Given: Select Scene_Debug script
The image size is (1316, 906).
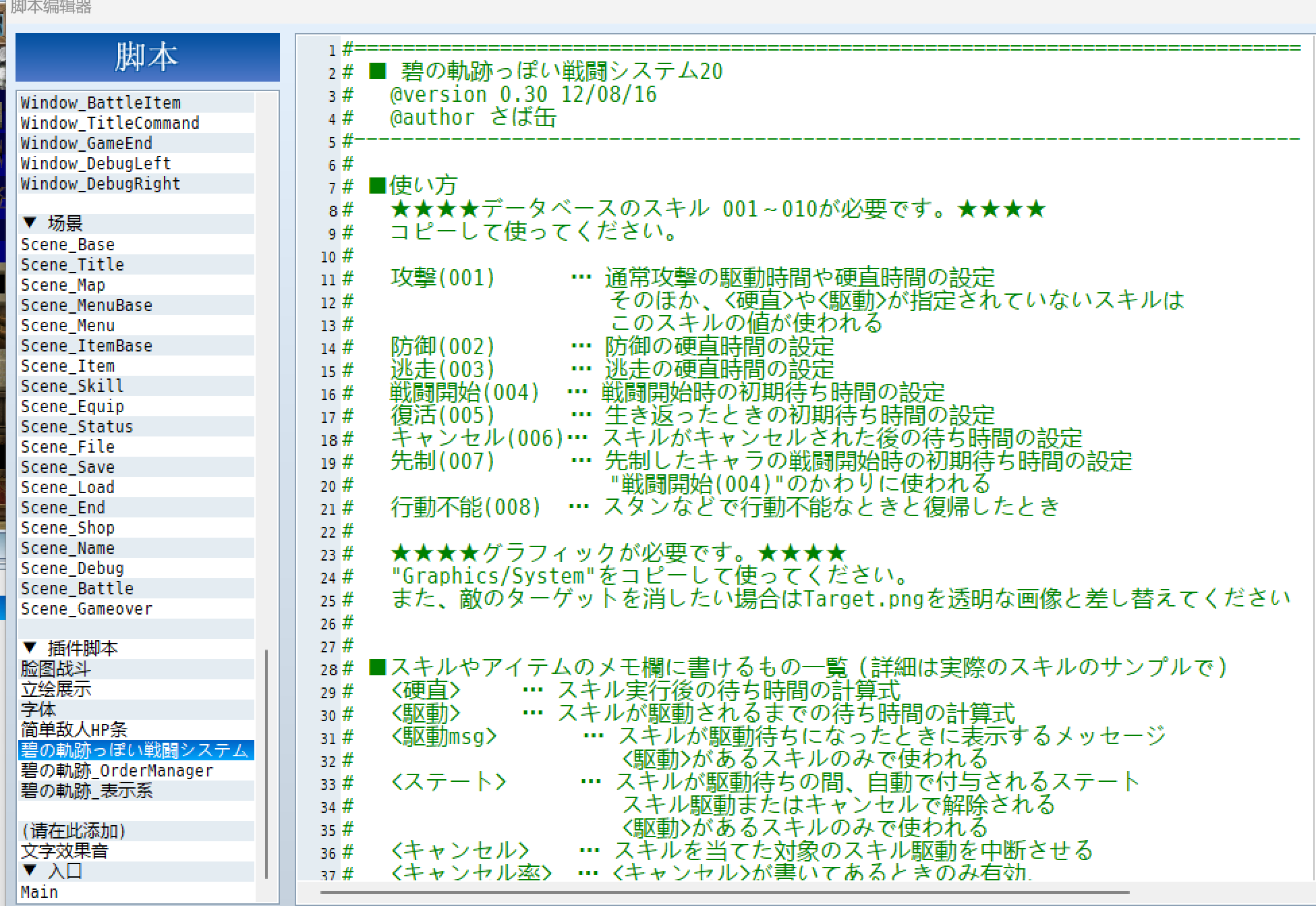Looking at the screenshot, I should coord(136,568).
